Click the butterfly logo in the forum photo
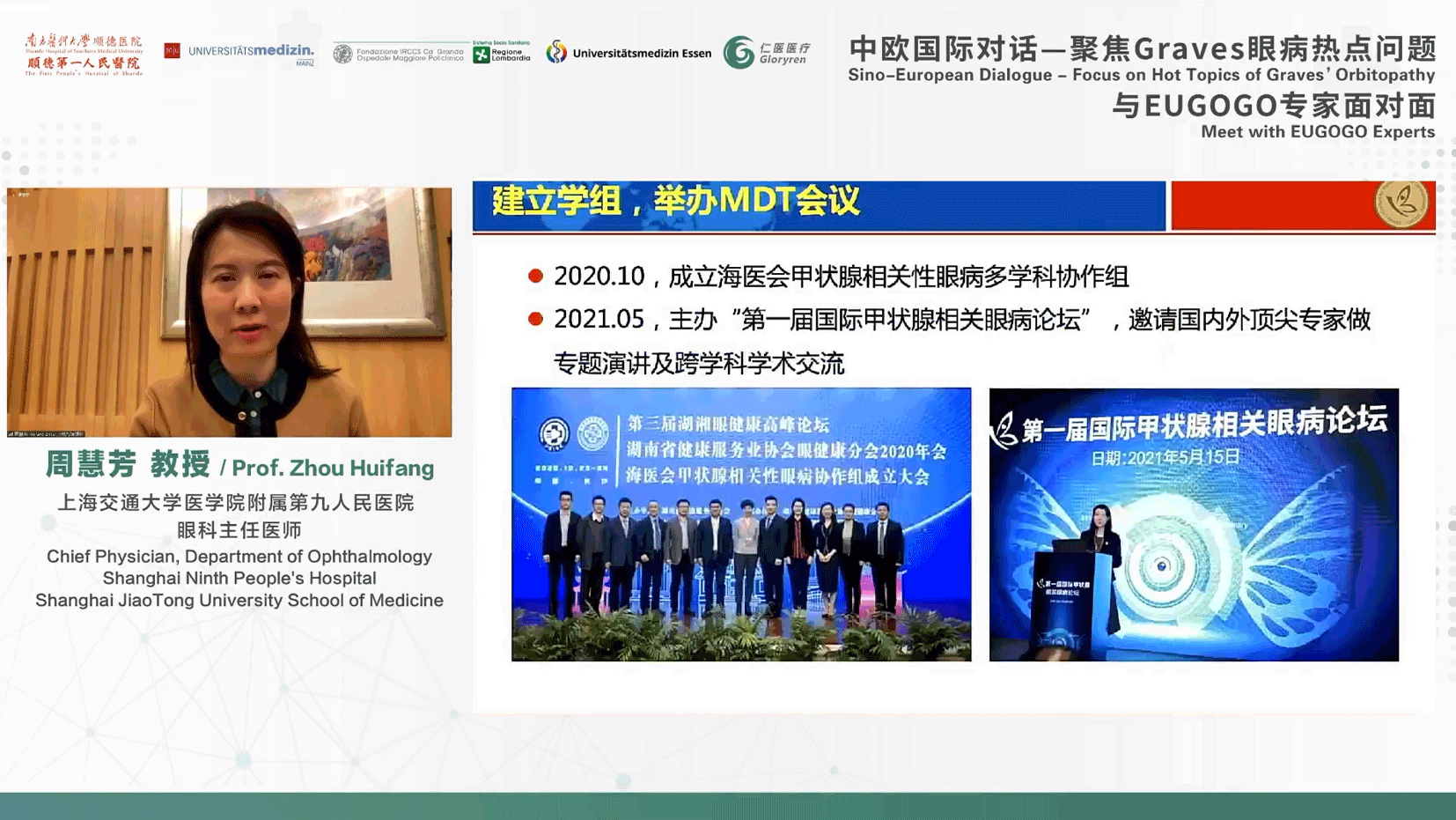Image resolution: width=1456 pixels, height=820 pixels. [x=1004, y=431]
